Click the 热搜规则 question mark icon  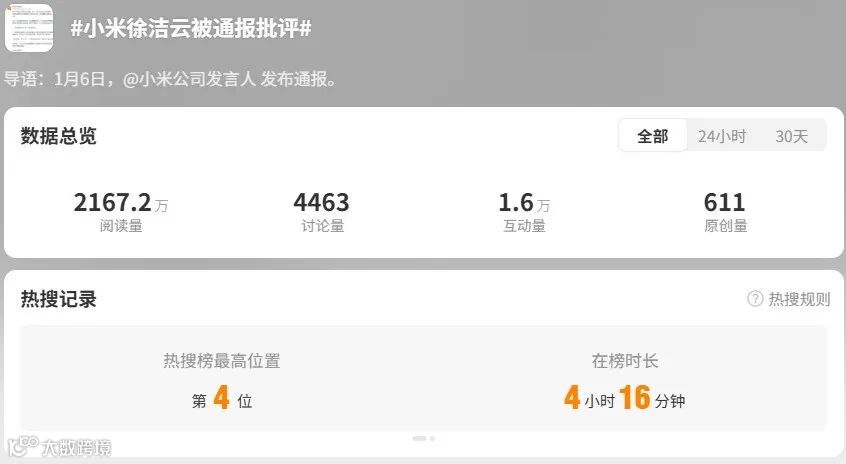pyautogui.click(x=755, y=298)
